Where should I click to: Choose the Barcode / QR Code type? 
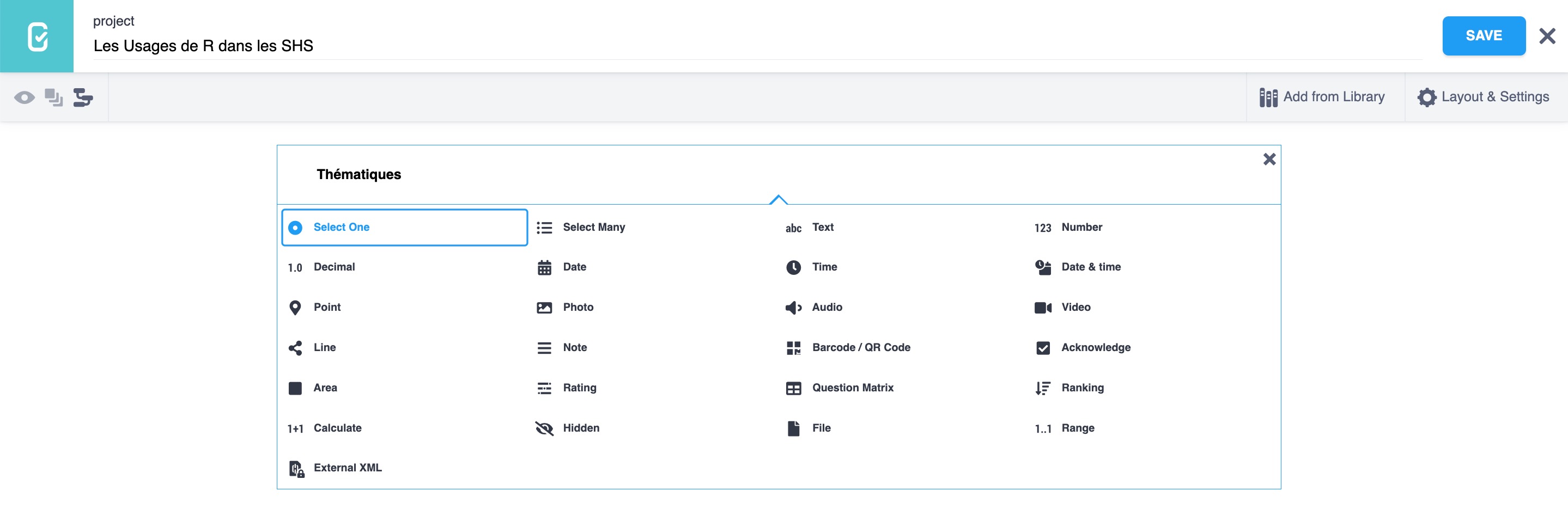(860, 348)
